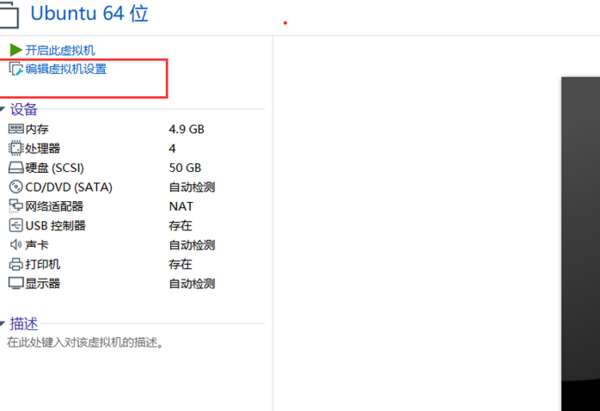This screenshot has height=411, width=600.
Task: Open the 开启此虚拟机 link
Action: 60,50
